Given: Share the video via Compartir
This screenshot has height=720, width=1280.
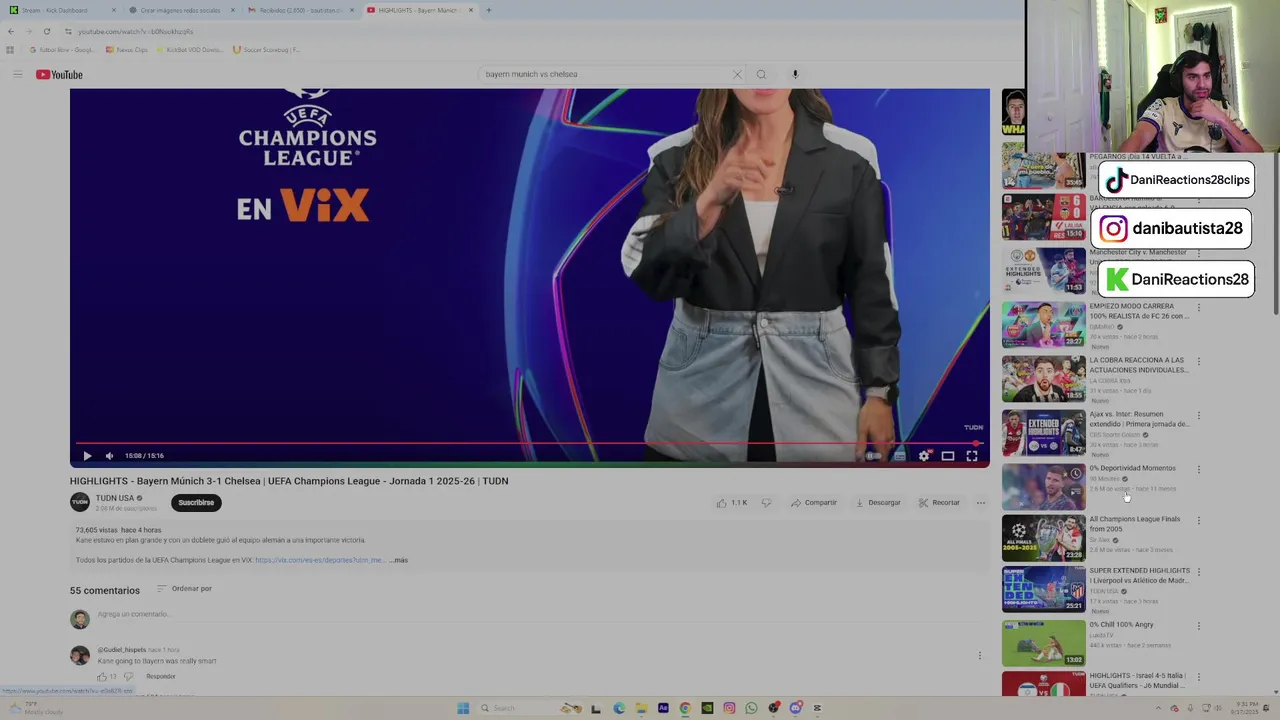Looking at the screenshot, I should [813, 503].
